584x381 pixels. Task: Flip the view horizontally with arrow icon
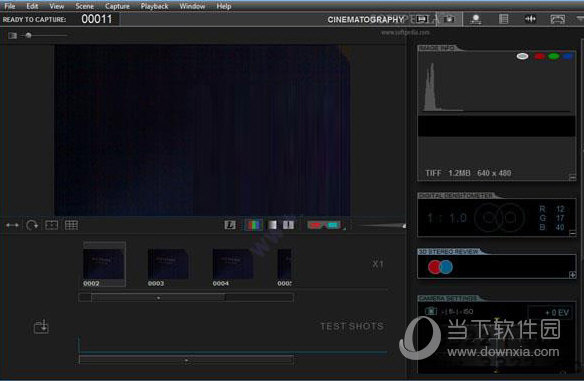click(12, 225)
